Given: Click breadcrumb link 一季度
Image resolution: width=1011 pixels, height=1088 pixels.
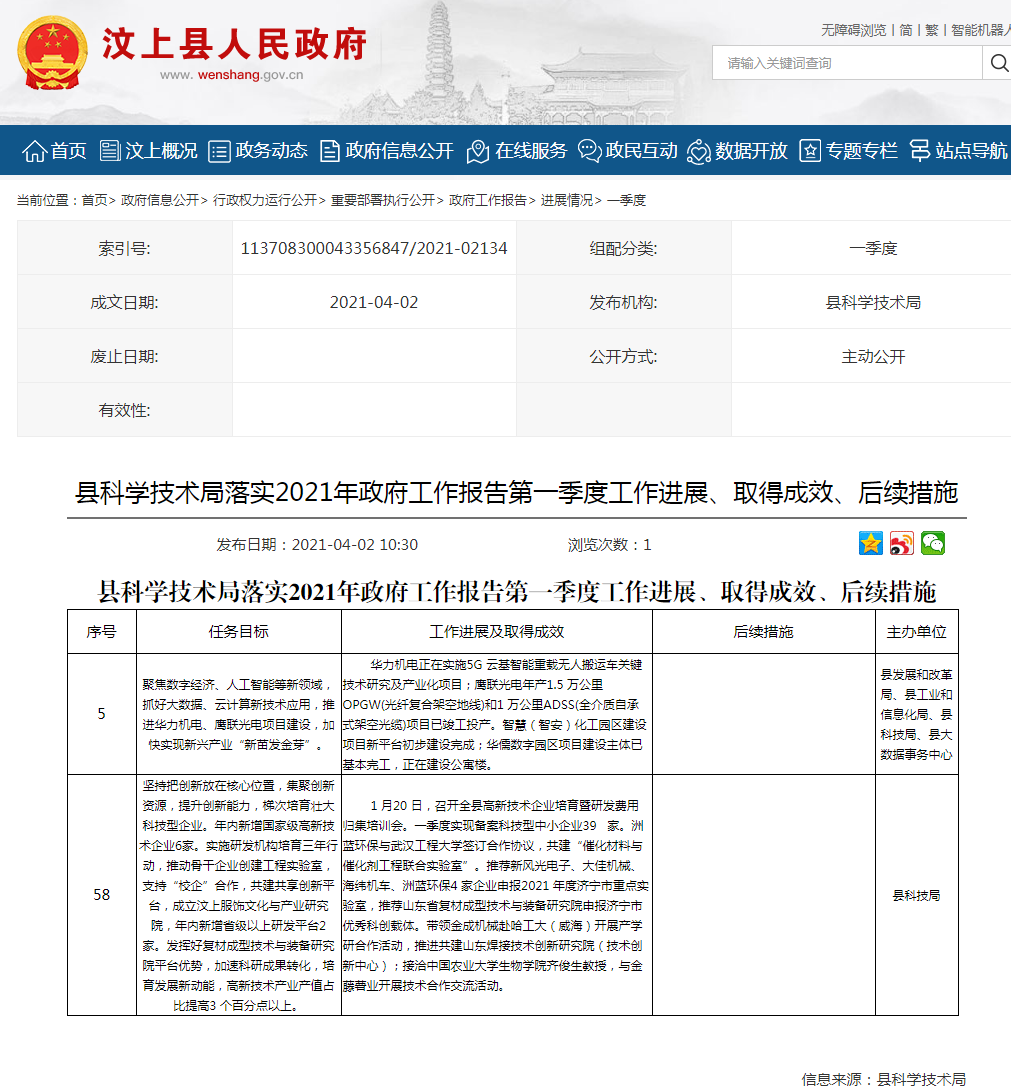Looking at the screenshot, I should [x=626, y=200].
